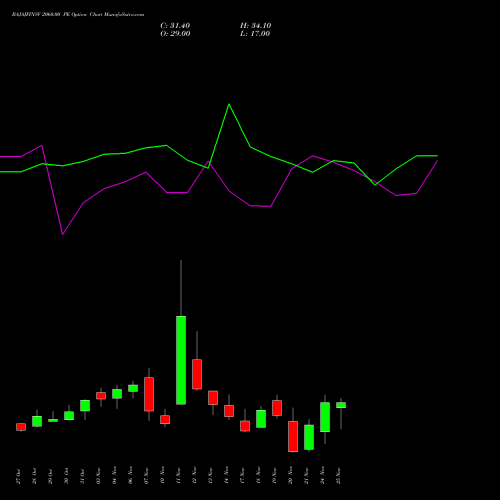
Task: Click the low value 'L: 17.00'
Action: (x=255, y=34)
